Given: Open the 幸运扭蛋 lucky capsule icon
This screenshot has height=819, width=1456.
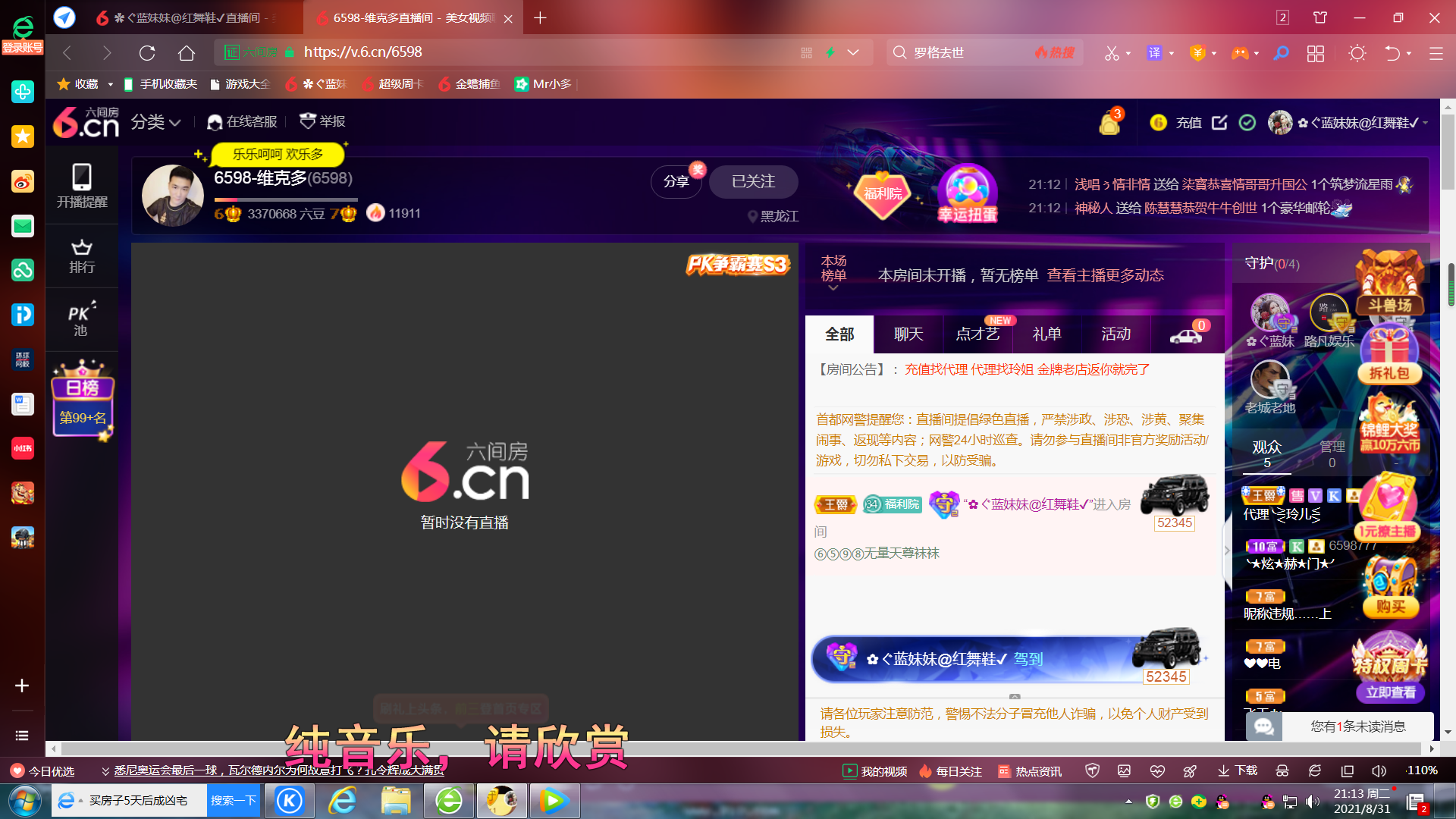Looking at the screenshot, I should click(x=967, y=194).
